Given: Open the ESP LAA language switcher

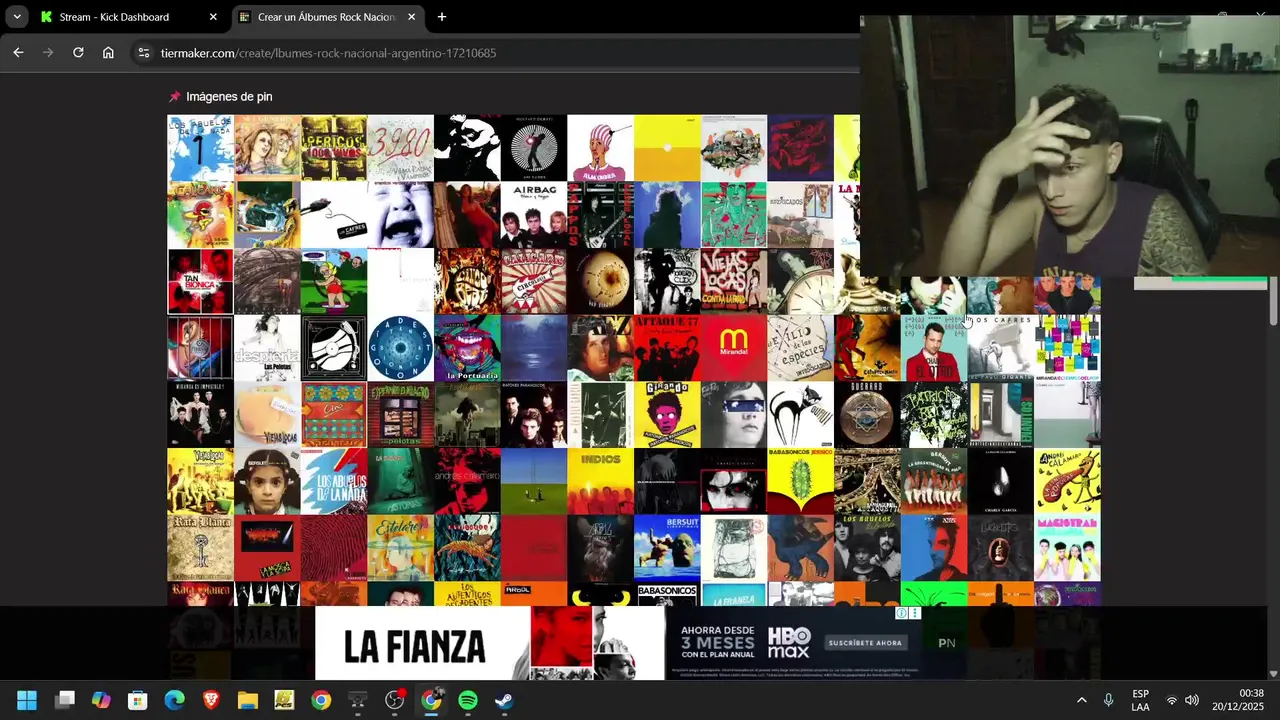Looking at the screenshot, I should [1140, 700].
